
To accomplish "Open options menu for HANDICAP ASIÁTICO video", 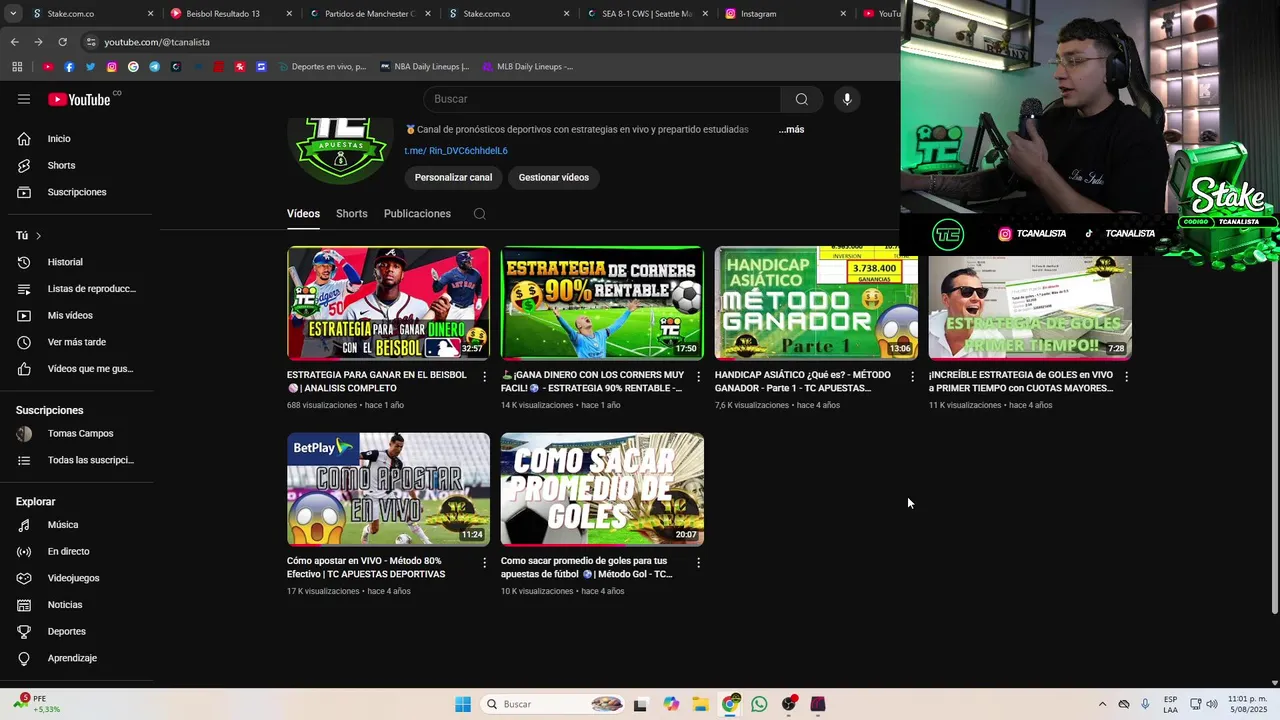I will [912, 377].
